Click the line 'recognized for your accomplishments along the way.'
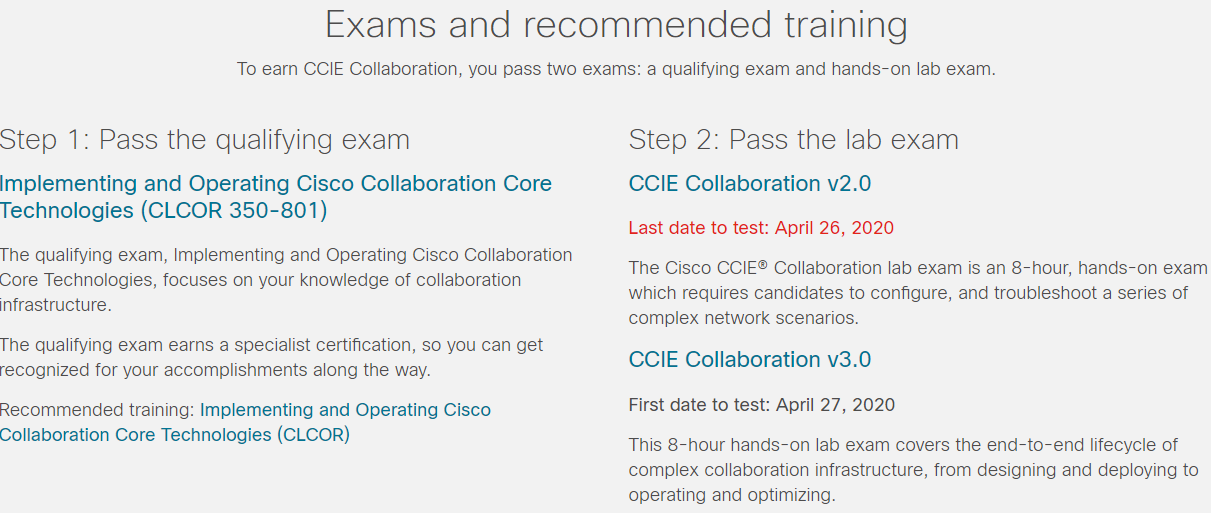 pos(215,370)
